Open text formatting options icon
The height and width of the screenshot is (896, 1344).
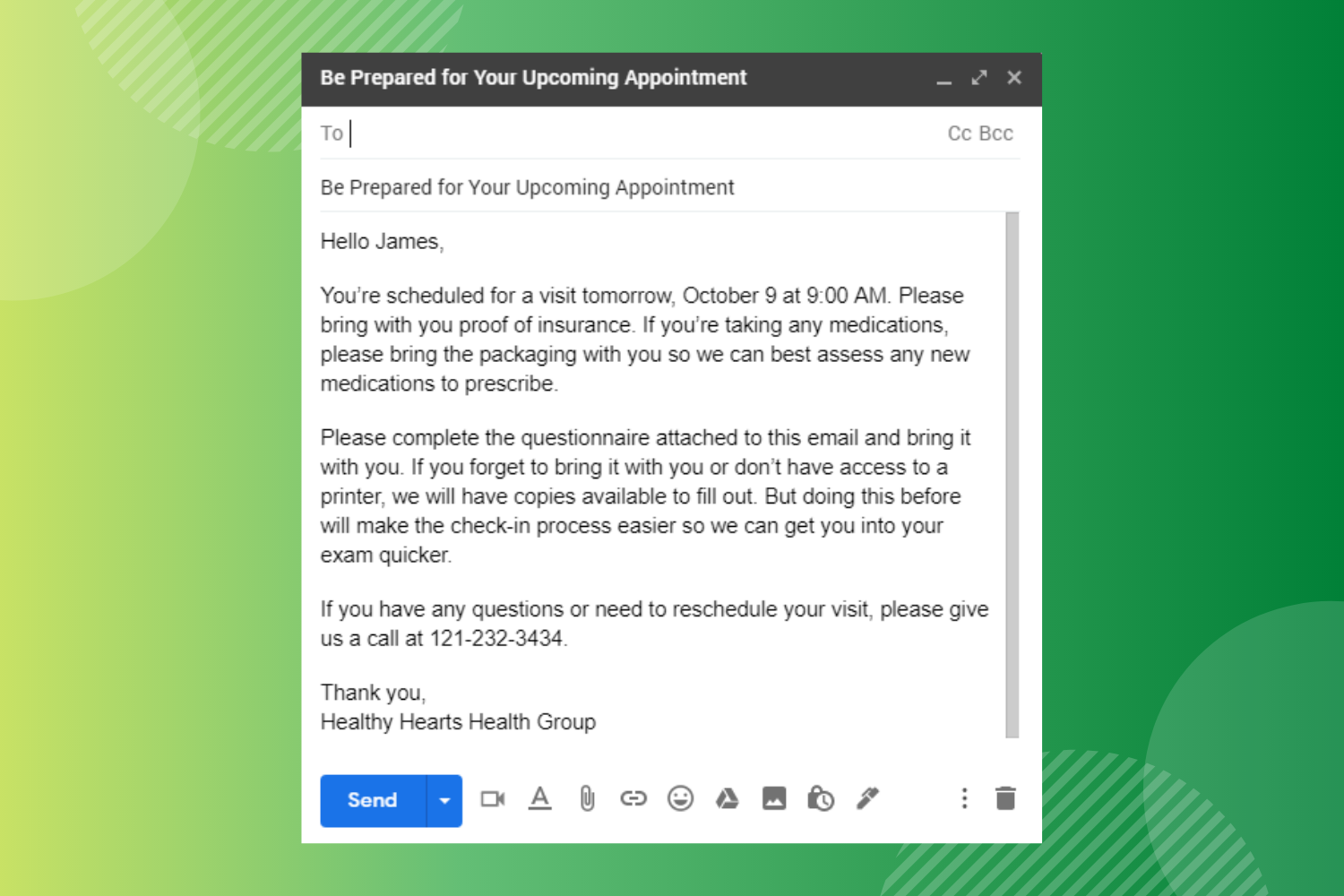point(539,798)
